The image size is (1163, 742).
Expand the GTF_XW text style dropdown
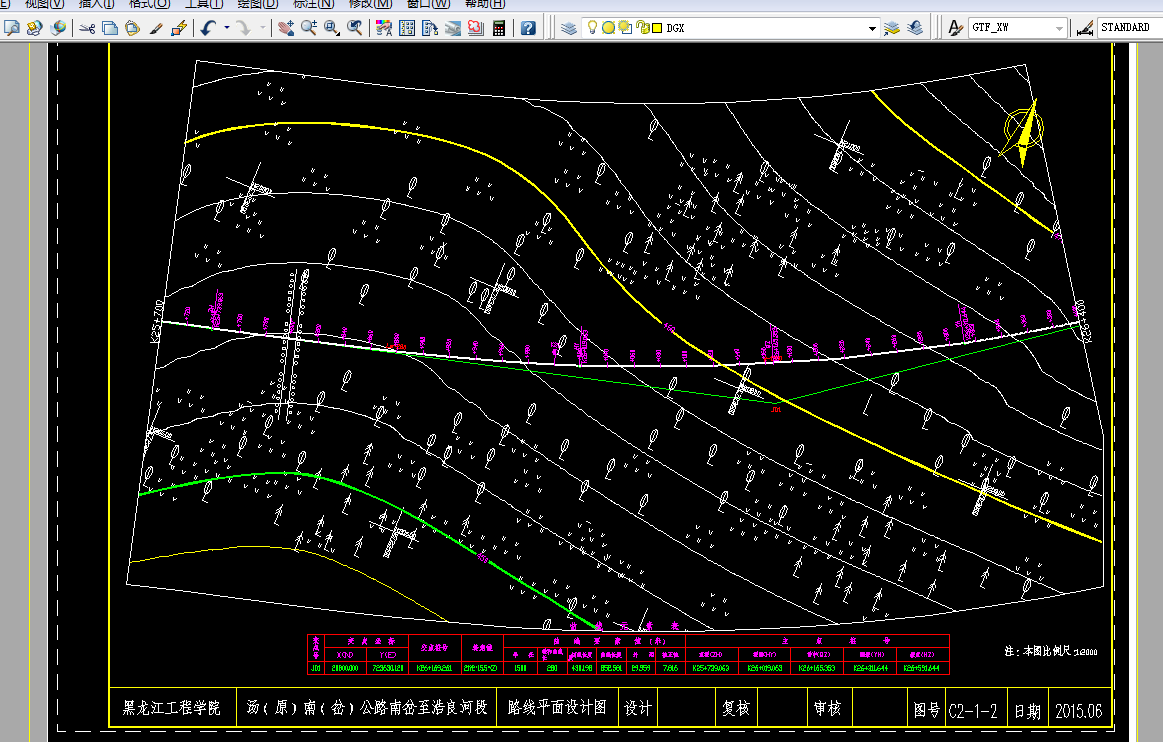point(1059,28)
